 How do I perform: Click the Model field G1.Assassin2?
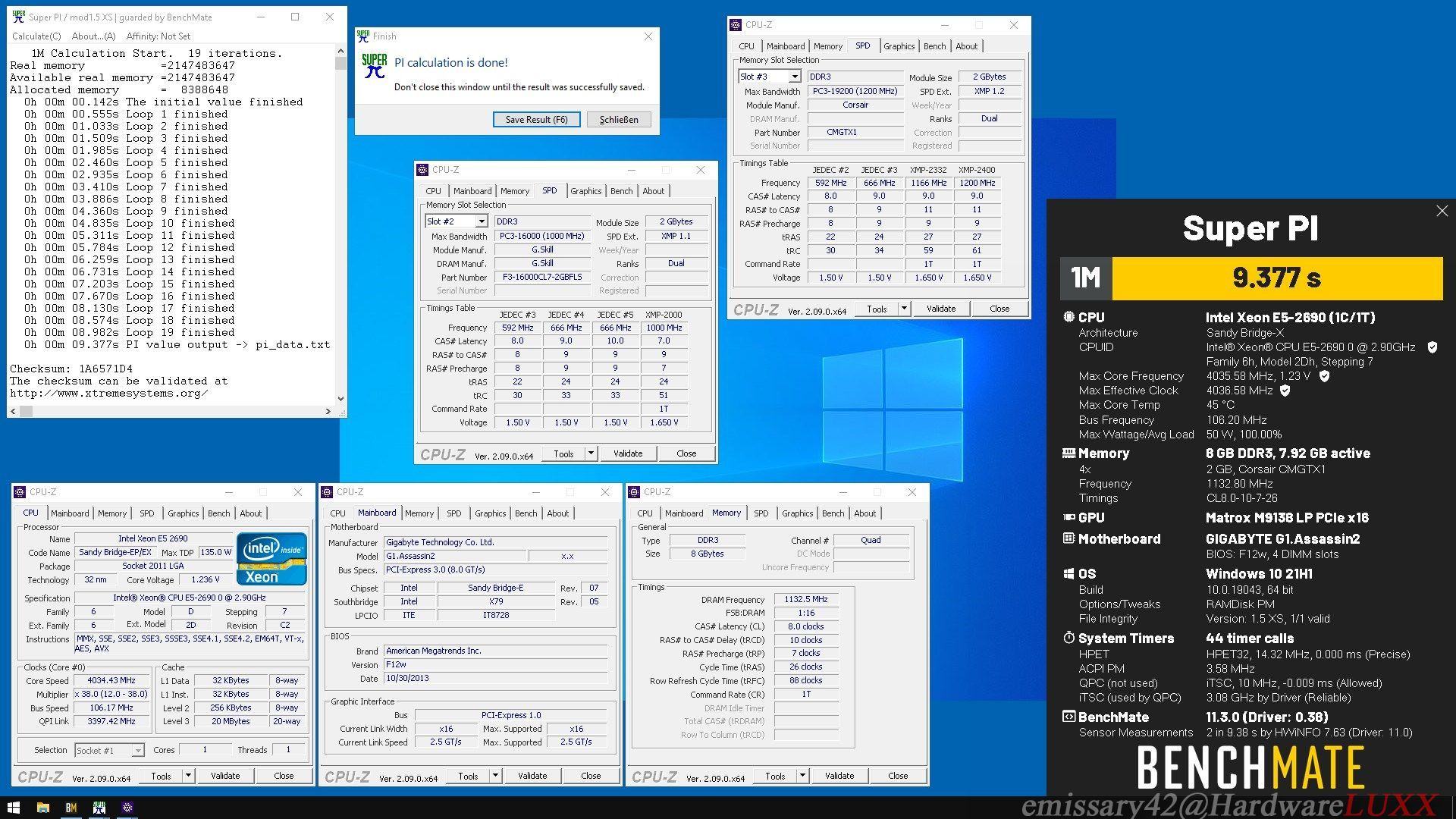tap(455, 556)
